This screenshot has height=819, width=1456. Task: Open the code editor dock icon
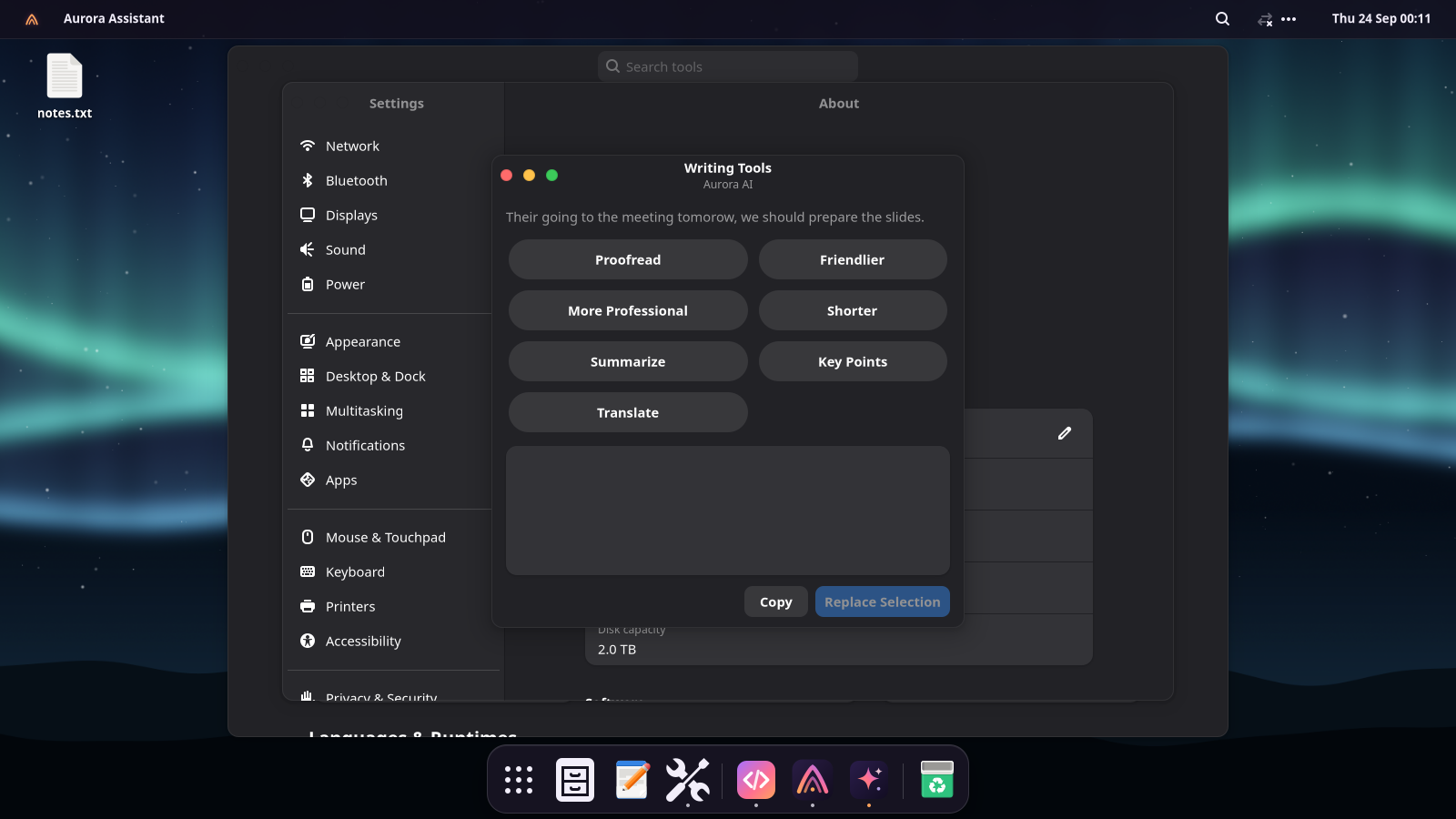point(756,780)
